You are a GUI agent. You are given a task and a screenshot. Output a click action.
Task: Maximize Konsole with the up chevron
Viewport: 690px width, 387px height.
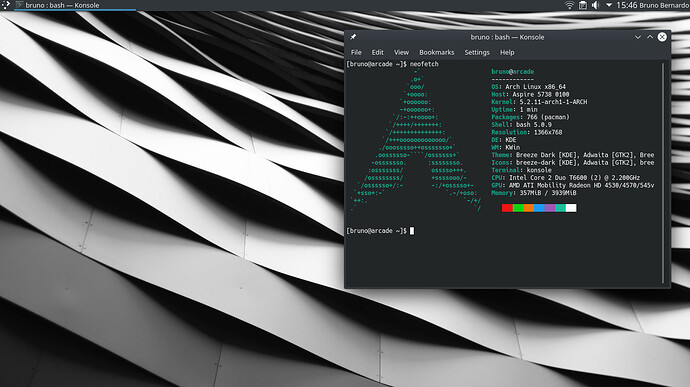[650, 37]
